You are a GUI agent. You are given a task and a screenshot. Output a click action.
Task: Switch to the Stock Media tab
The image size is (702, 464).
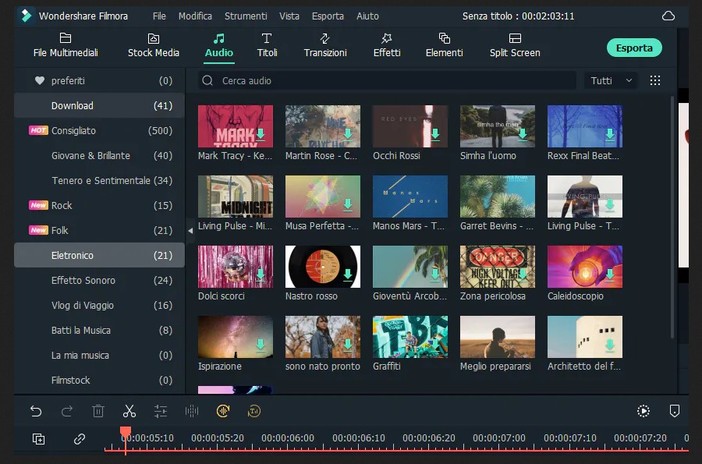(x=153, y=45)
